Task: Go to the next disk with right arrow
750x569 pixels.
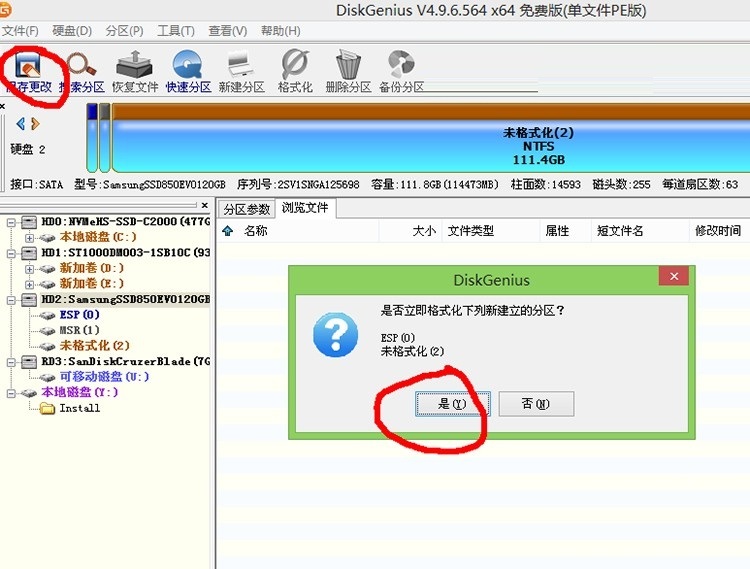Action: (34, 124)
